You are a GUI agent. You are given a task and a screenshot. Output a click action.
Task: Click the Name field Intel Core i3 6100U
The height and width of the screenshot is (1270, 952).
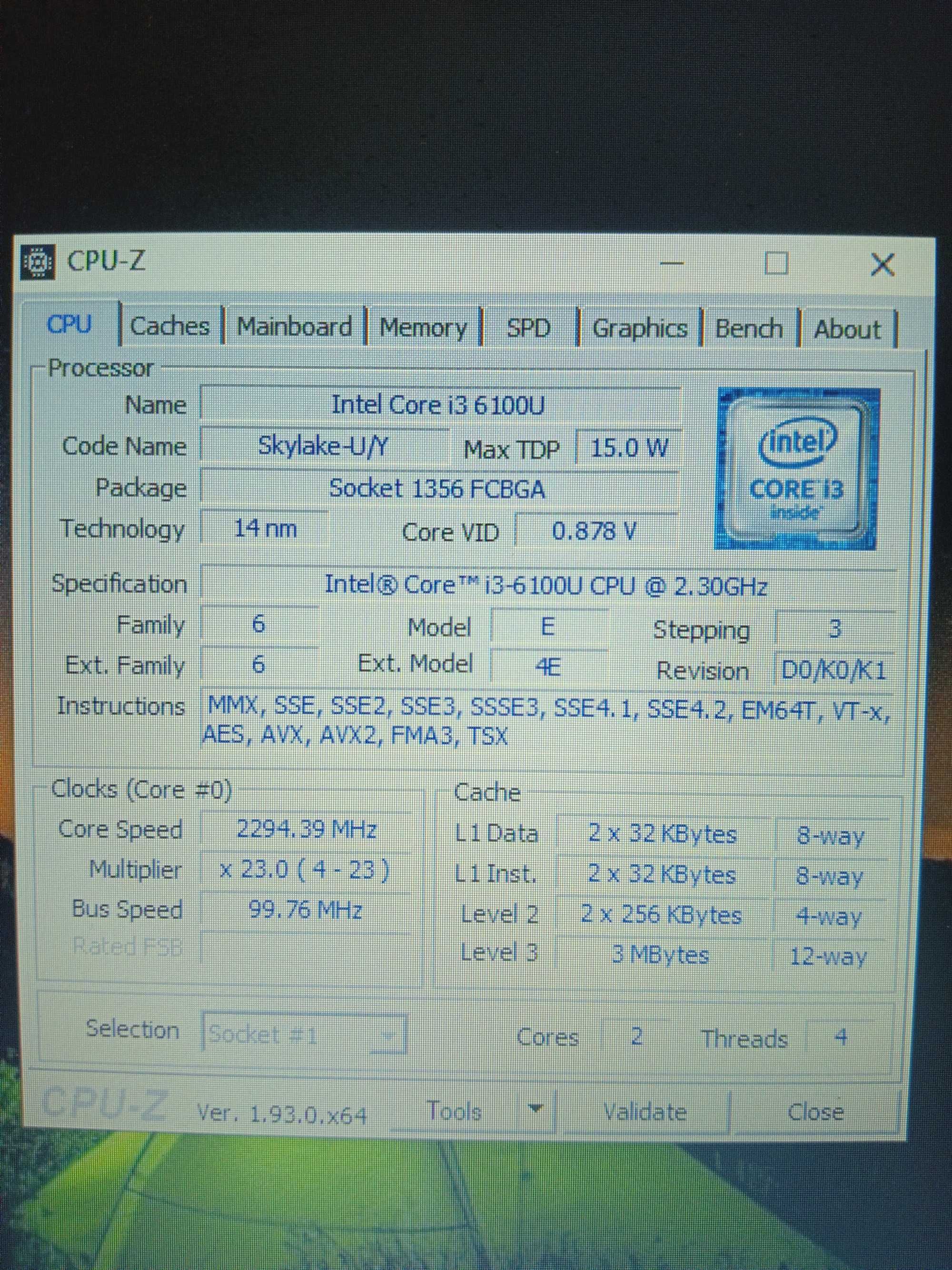(x=439, y=405)
